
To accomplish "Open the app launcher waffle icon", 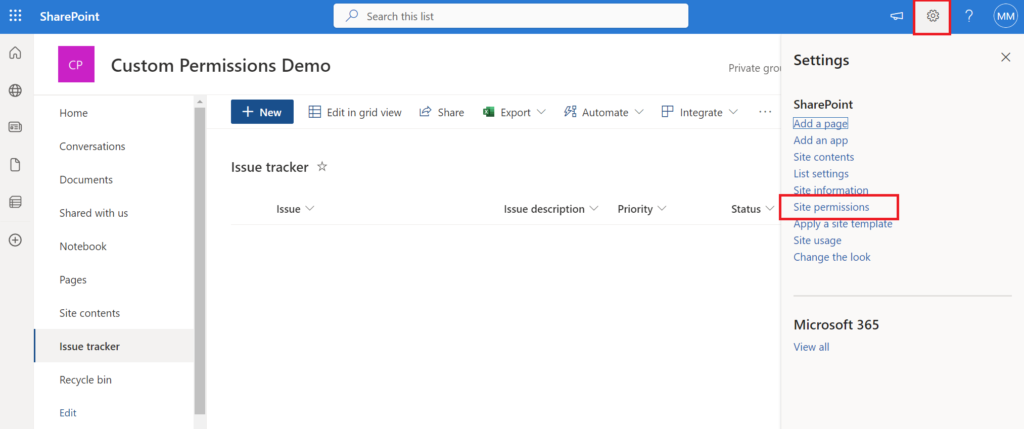I will point(15,16).
